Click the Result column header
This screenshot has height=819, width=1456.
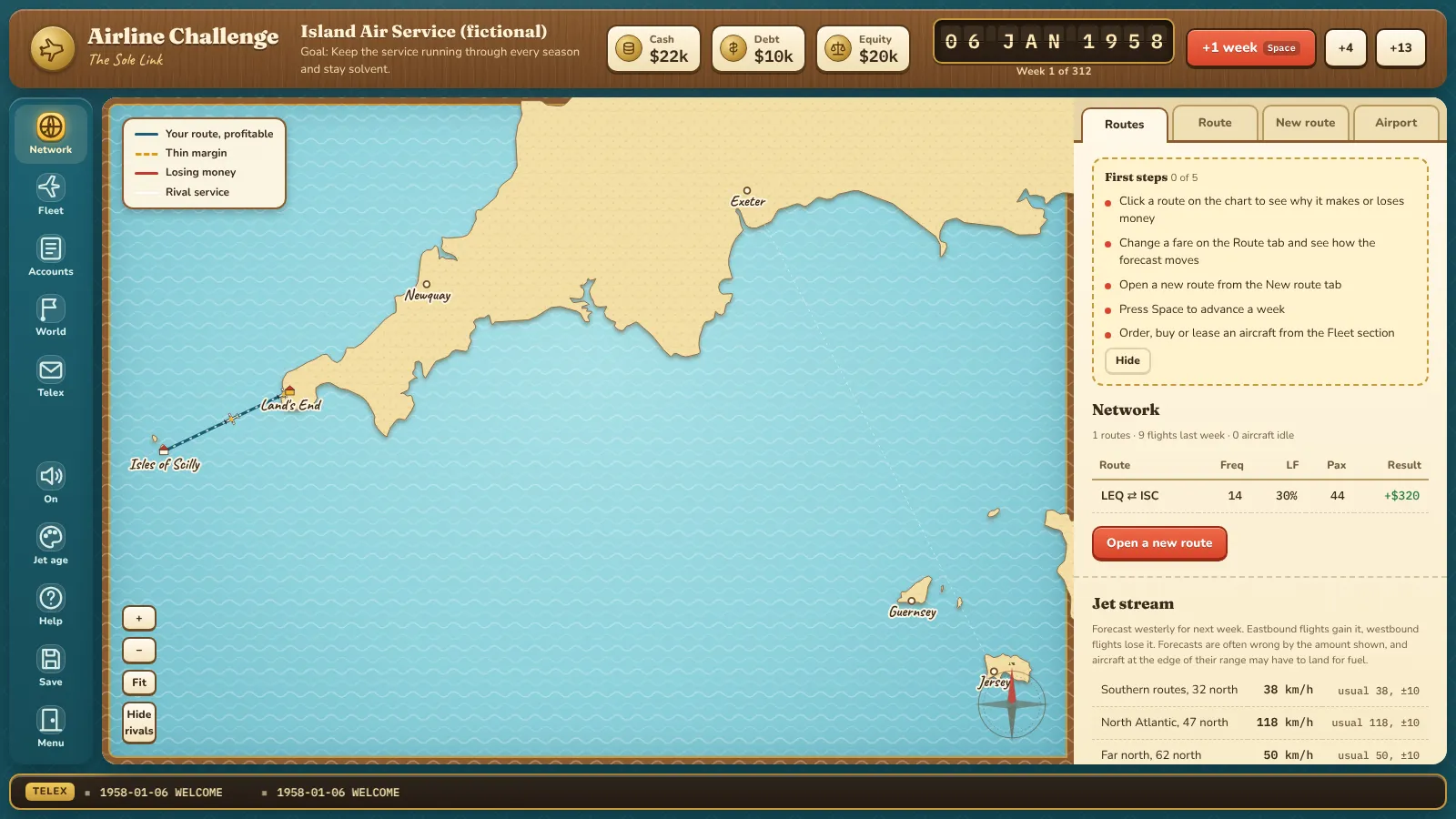1404,465
